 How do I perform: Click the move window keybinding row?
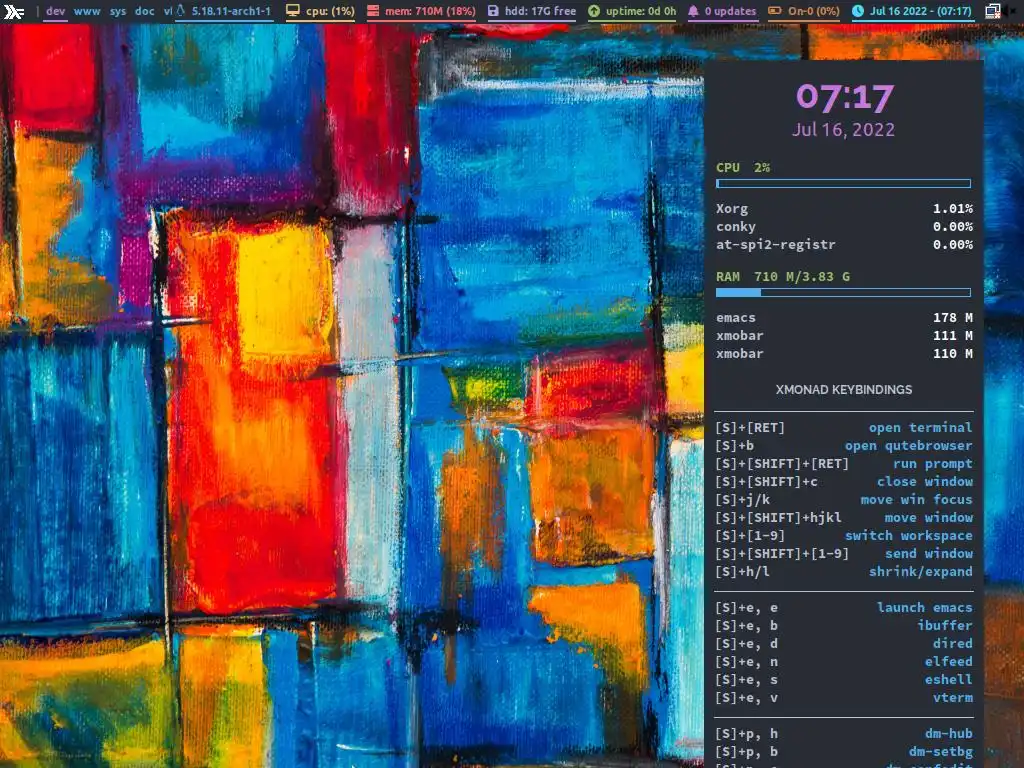(x=844, y=518)
